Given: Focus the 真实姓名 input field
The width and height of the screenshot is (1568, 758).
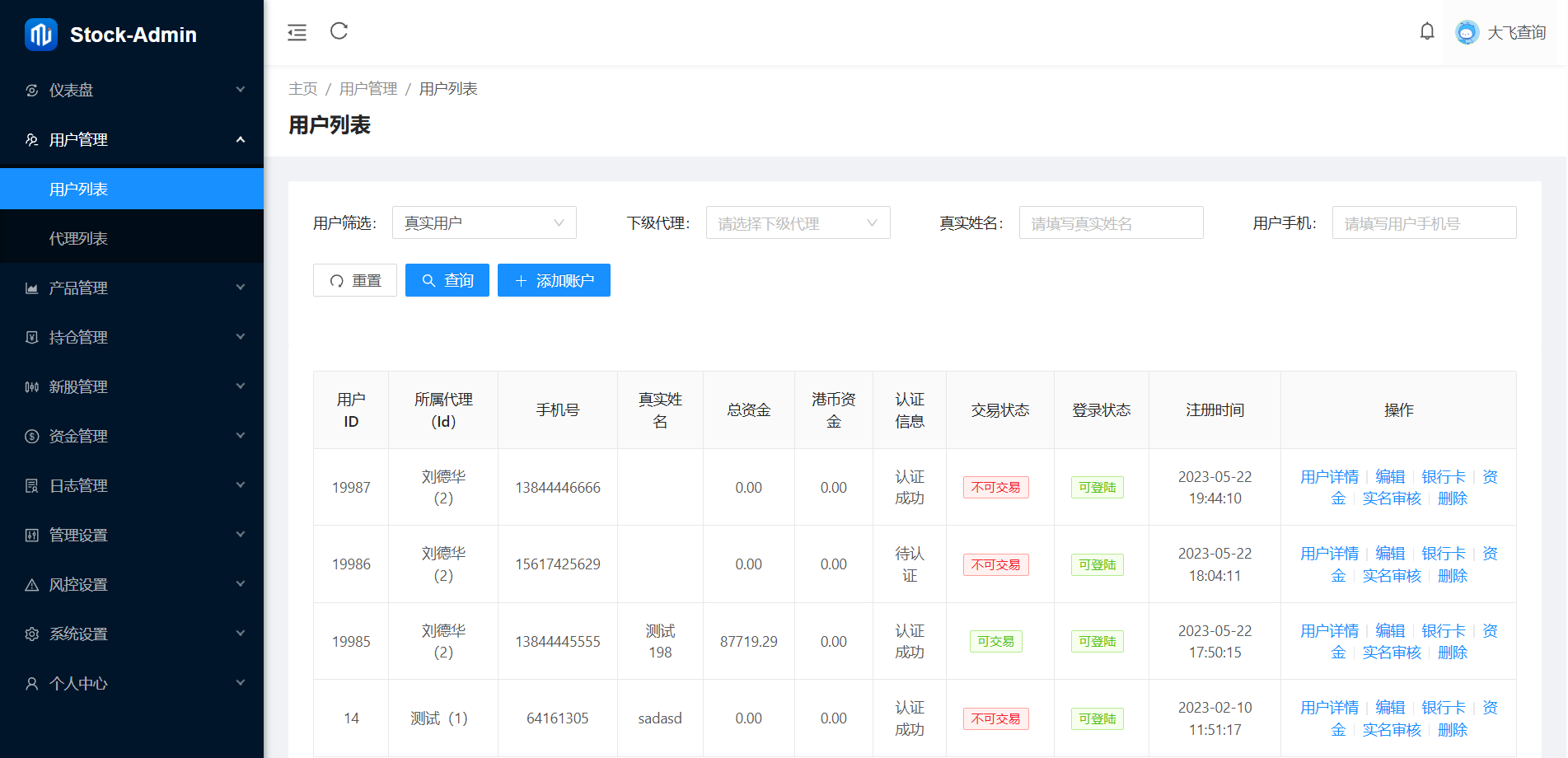Looking at the screenshot, I should click(x=1111, y=223).
